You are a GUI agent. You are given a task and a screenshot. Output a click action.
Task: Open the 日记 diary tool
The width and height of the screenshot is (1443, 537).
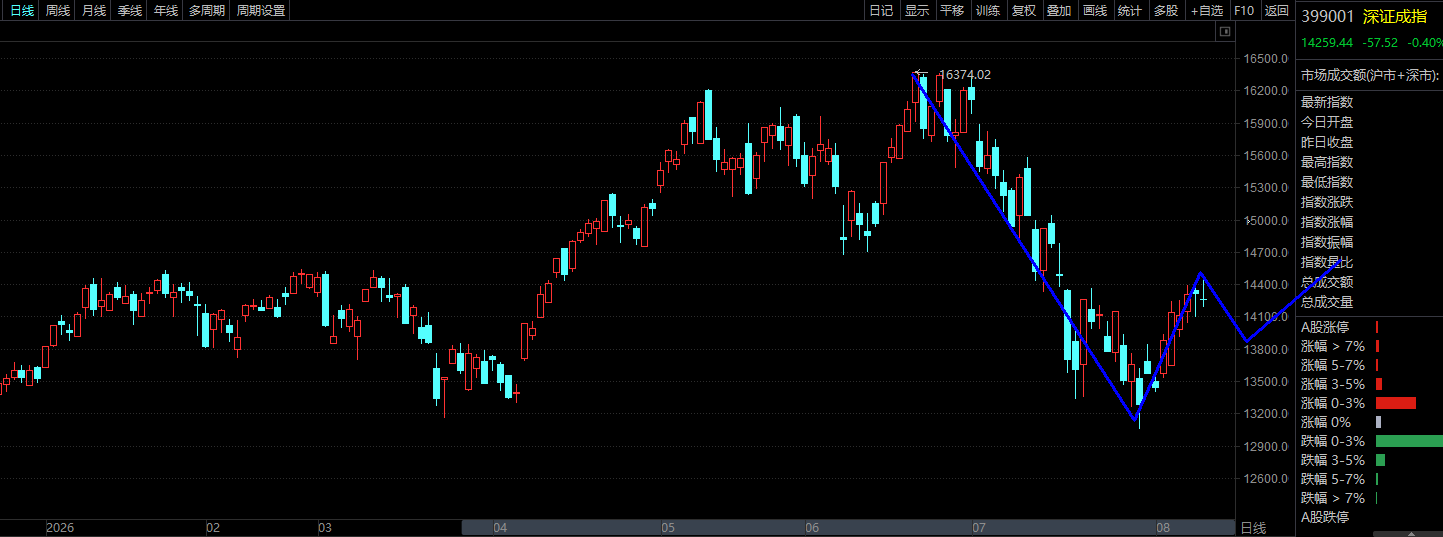881,11
